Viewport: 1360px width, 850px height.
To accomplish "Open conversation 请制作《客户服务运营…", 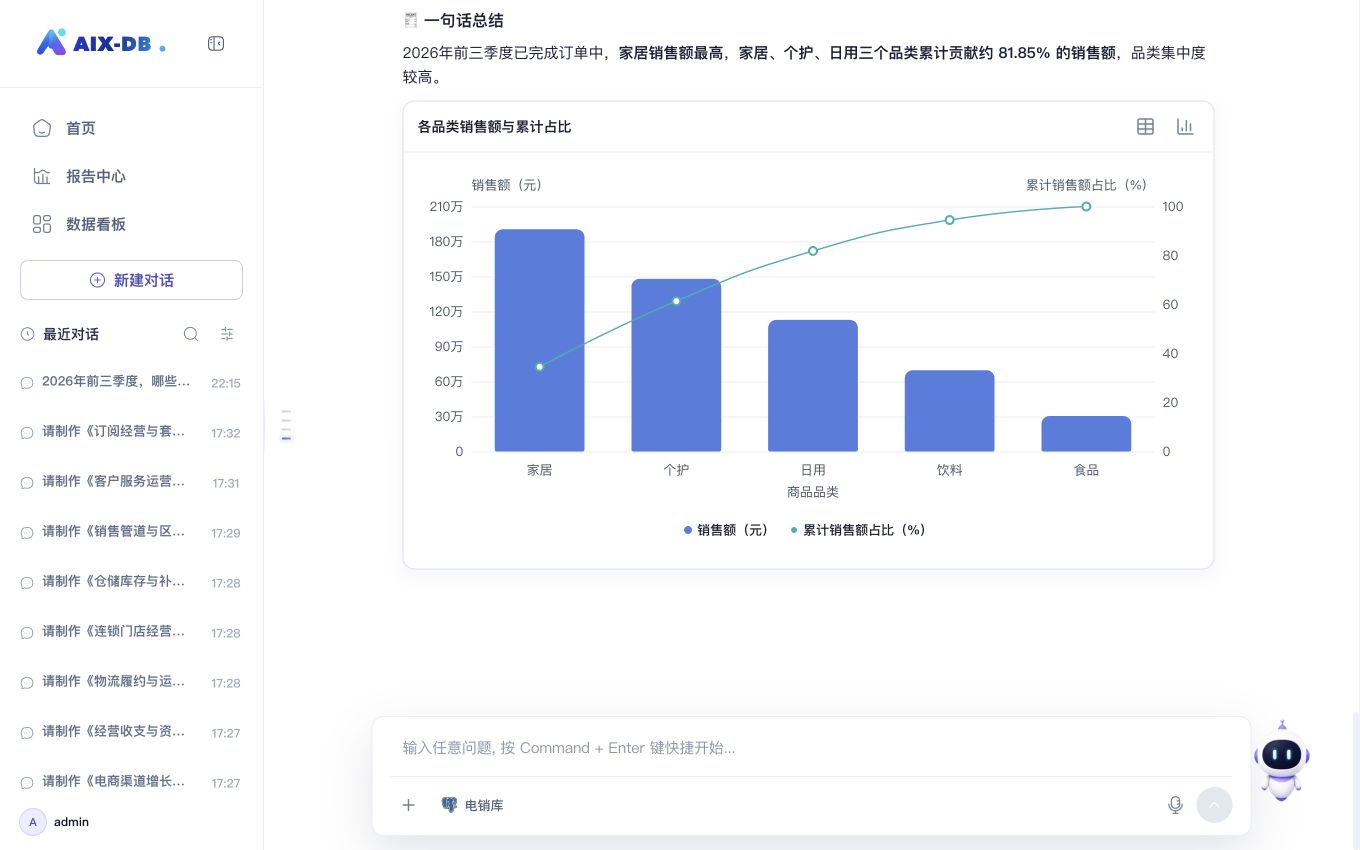I will coord(131,482).
